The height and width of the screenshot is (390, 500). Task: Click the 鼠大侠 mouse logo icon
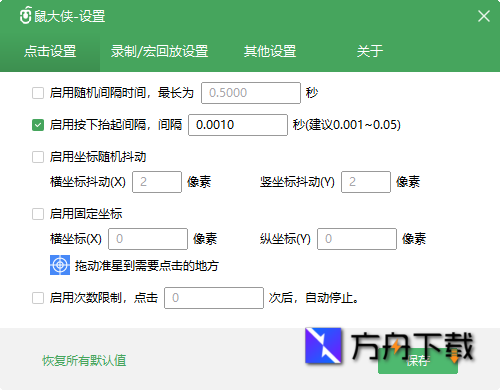click(x=25, y=16)
